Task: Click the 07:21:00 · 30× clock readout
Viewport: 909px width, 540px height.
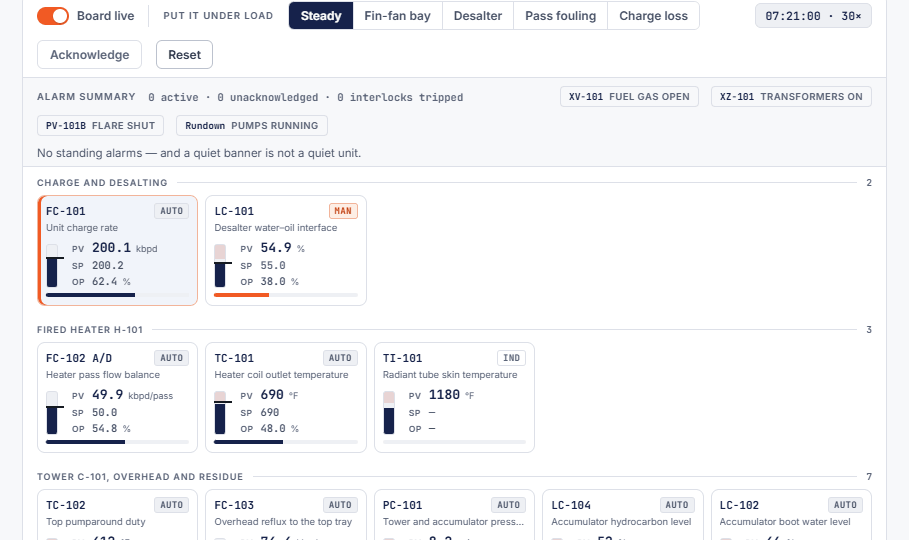Action: [813, 16]
